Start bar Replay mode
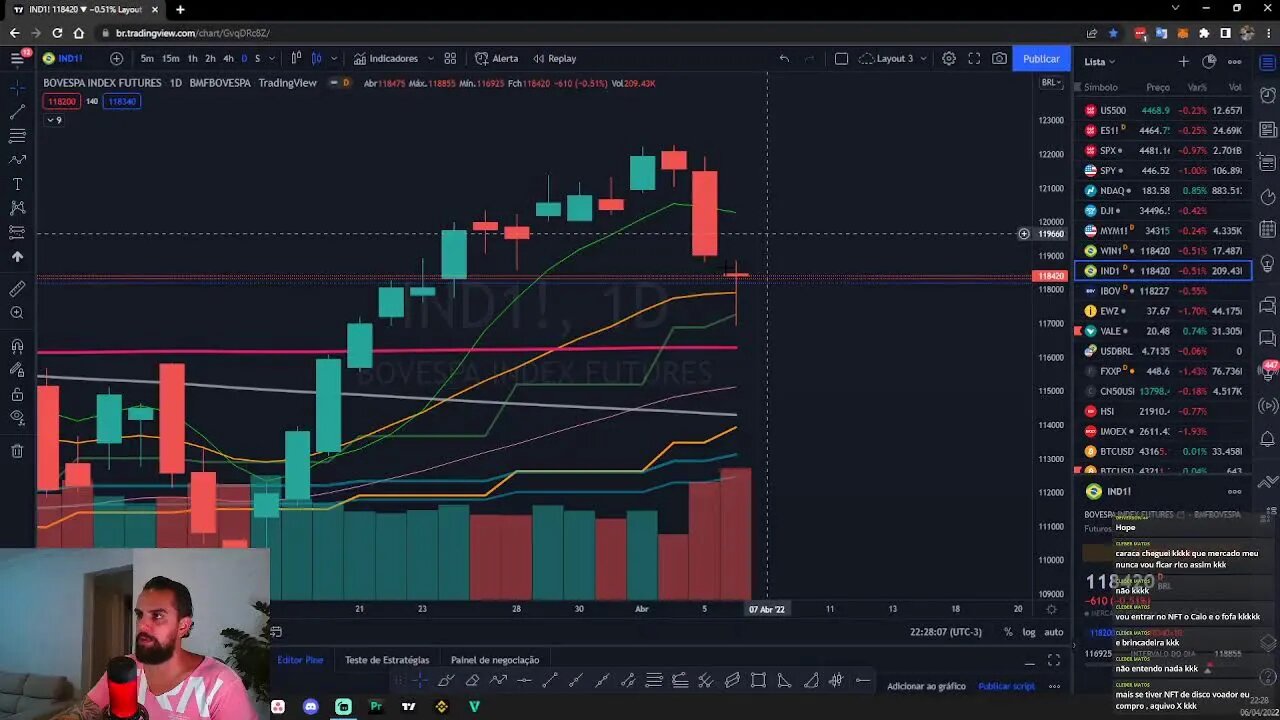This screenshot has height=720, width=1280. coord(554,58)
